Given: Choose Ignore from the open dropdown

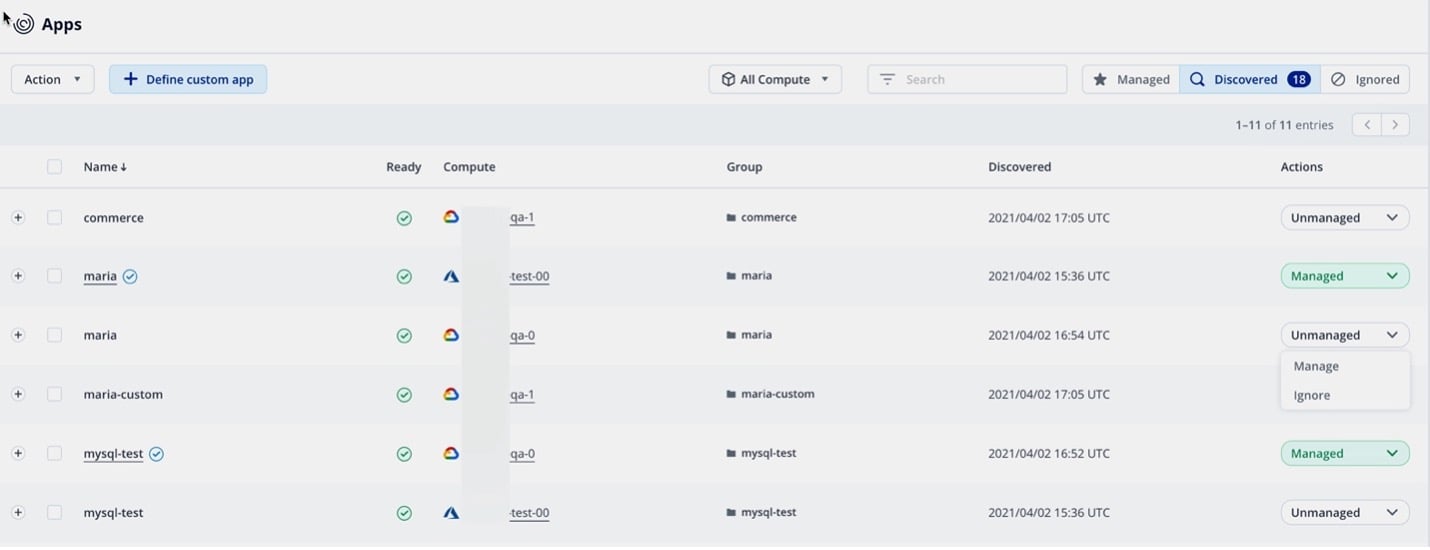Looking at the screenshot, I should coord(1312,396).
